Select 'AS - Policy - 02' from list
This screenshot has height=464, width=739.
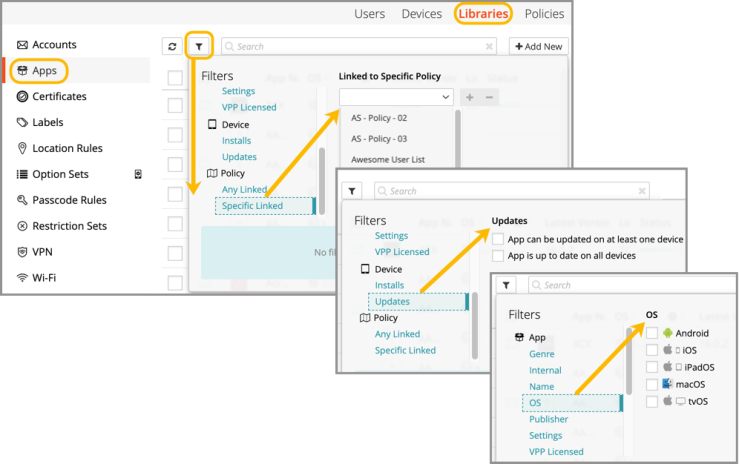pos(379,118)
